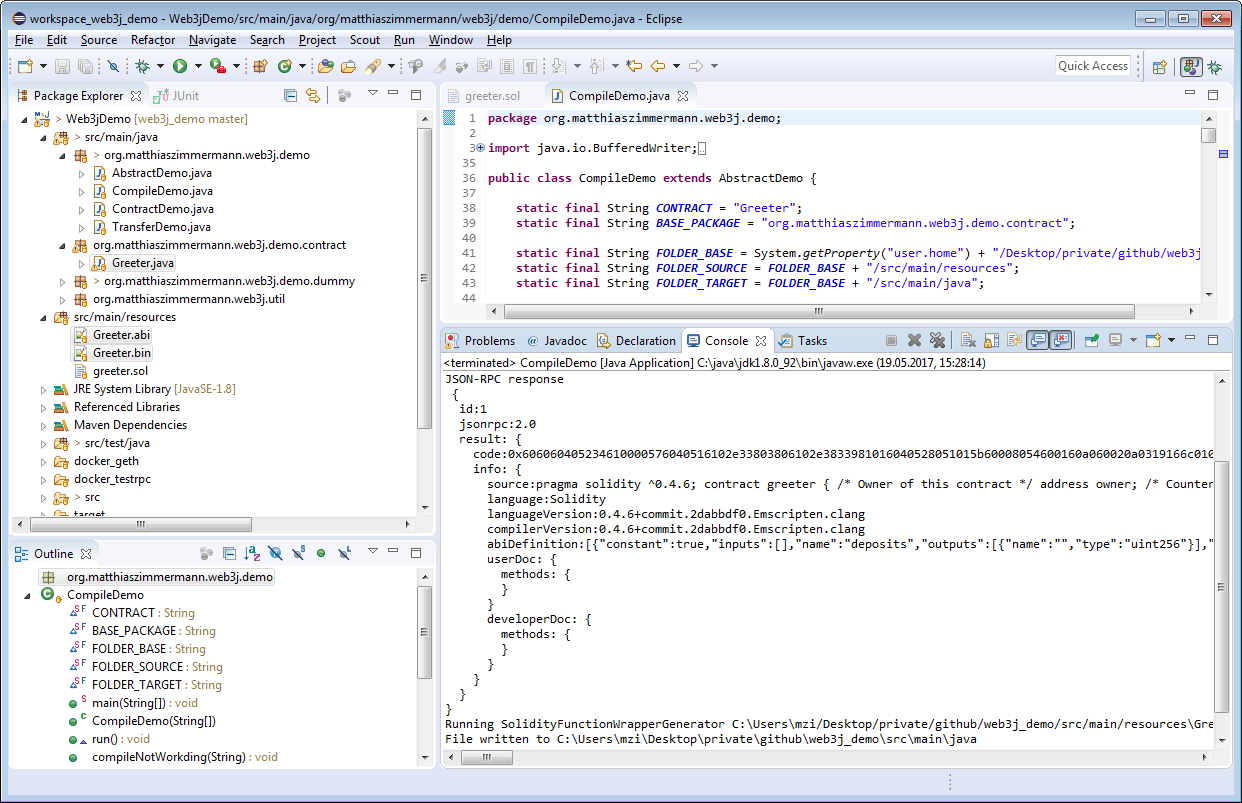The width and height of the screenshot is (1242, 803).
Task: Collapse the CompileDemo class in Outline
Action: 28,595
